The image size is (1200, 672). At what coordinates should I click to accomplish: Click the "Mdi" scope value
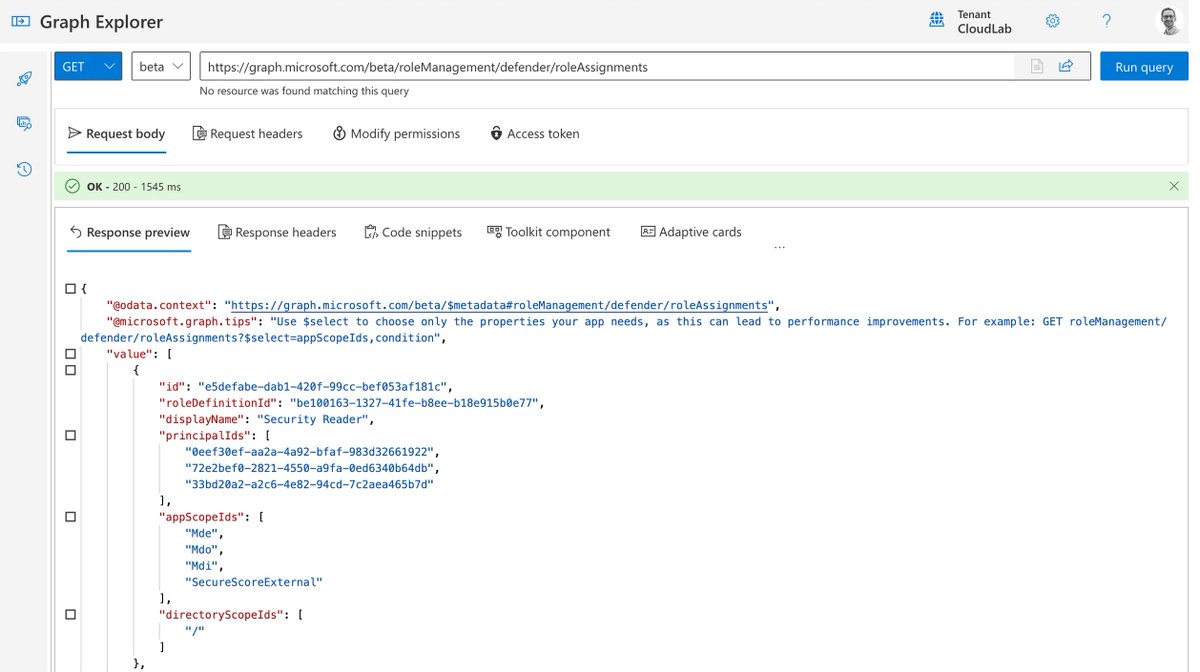[201, 565]
